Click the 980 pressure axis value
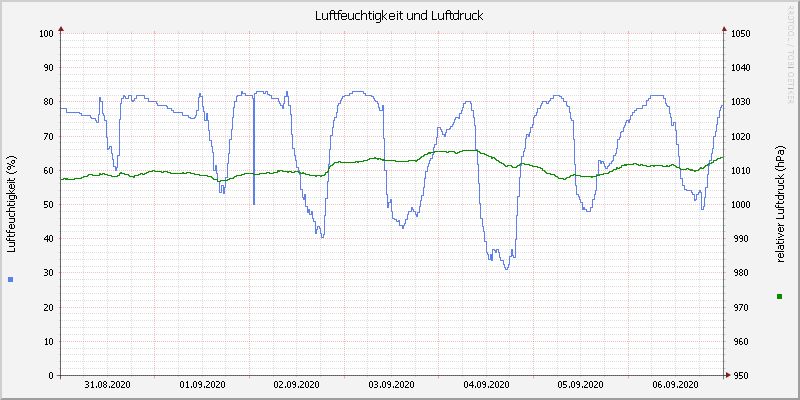 click(x=739, y=273)
